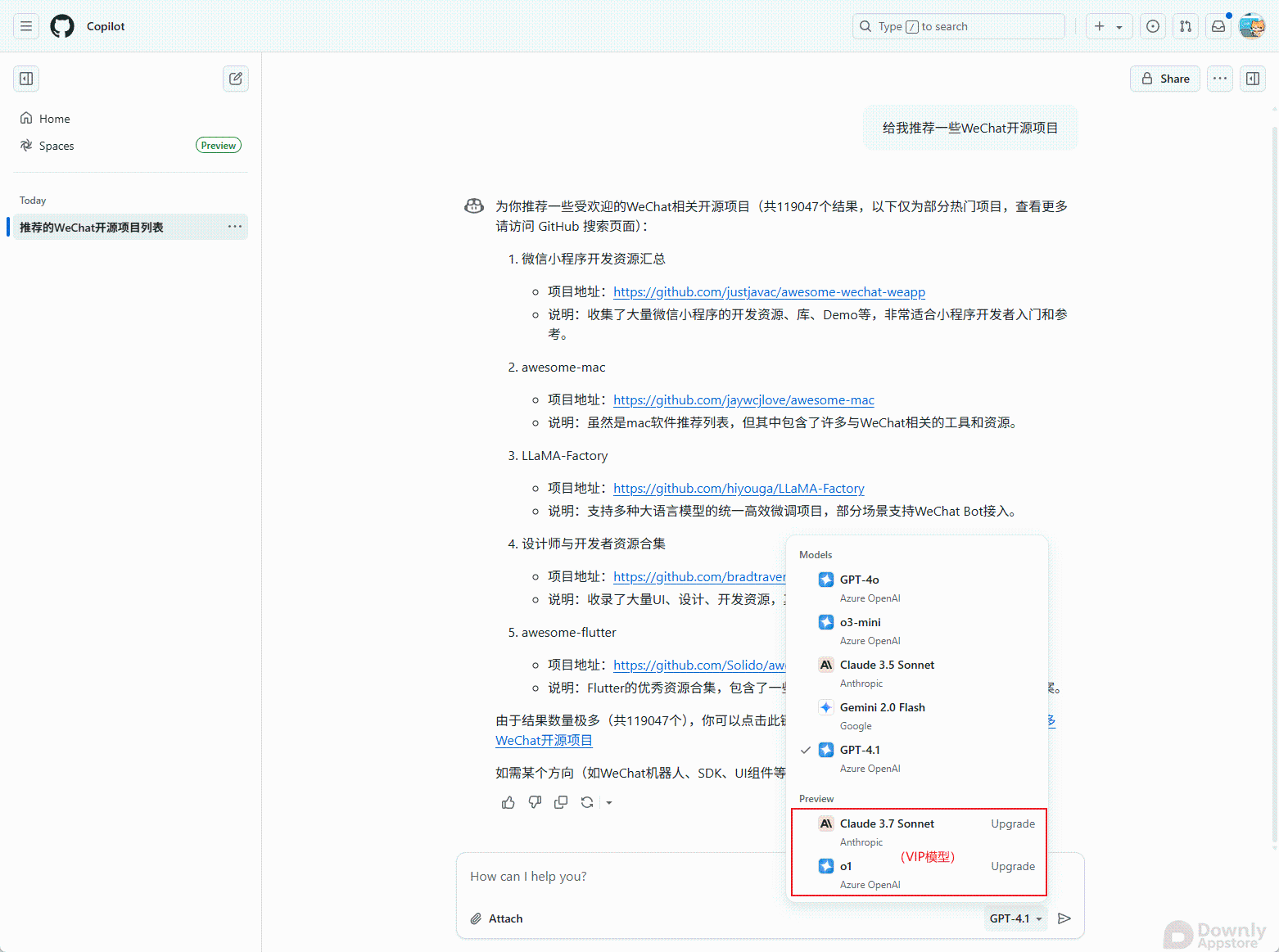Open pull requests icon in header
This screenshot has width=1279, height=952.
pyautogui.click(x=1186, y=26)
